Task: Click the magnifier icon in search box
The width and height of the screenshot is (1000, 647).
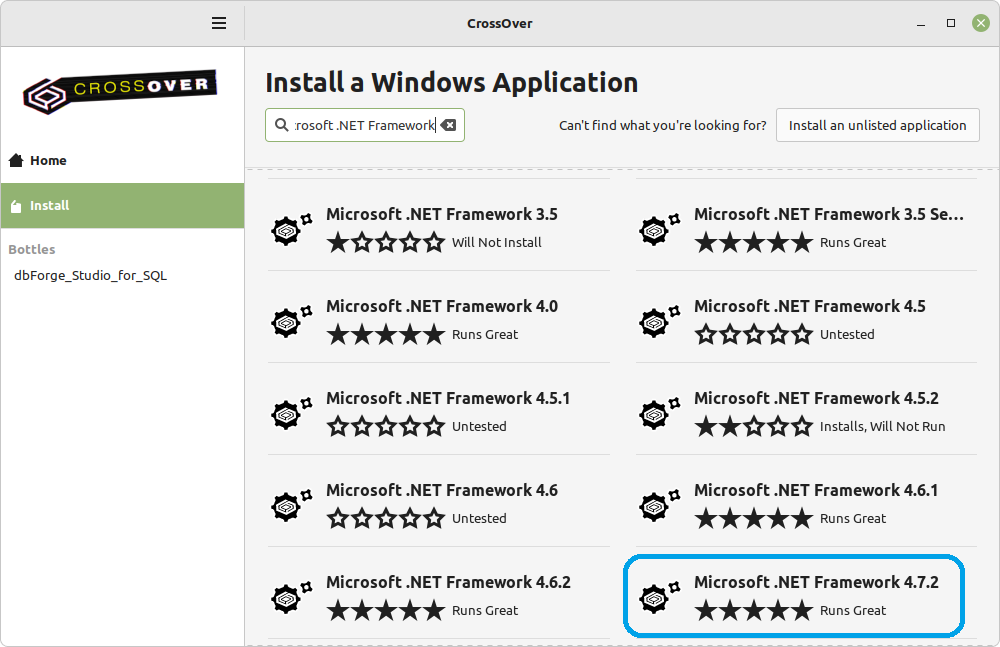Action: point(280,125)
